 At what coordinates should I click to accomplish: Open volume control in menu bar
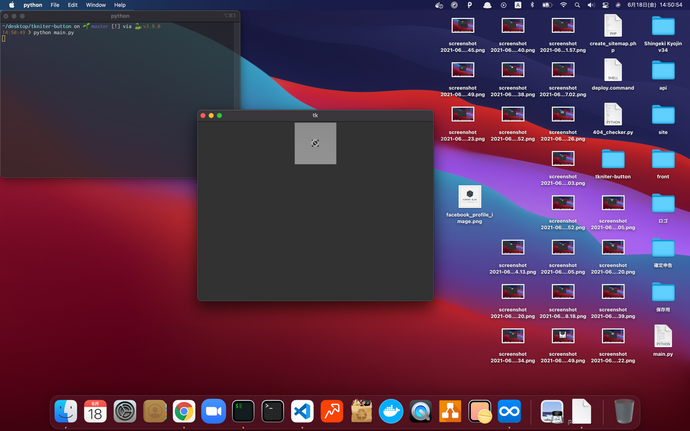coord(591,5)
